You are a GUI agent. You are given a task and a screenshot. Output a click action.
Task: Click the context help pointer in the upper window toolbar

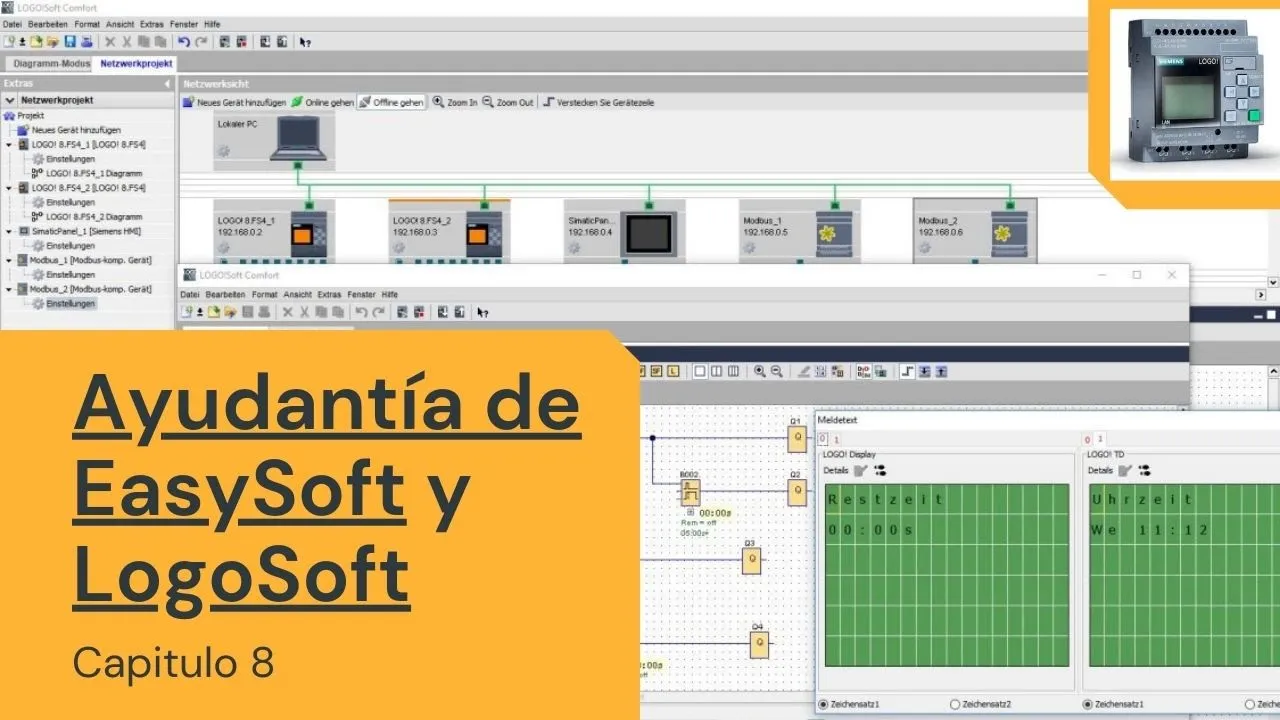(x=305, y=41)
